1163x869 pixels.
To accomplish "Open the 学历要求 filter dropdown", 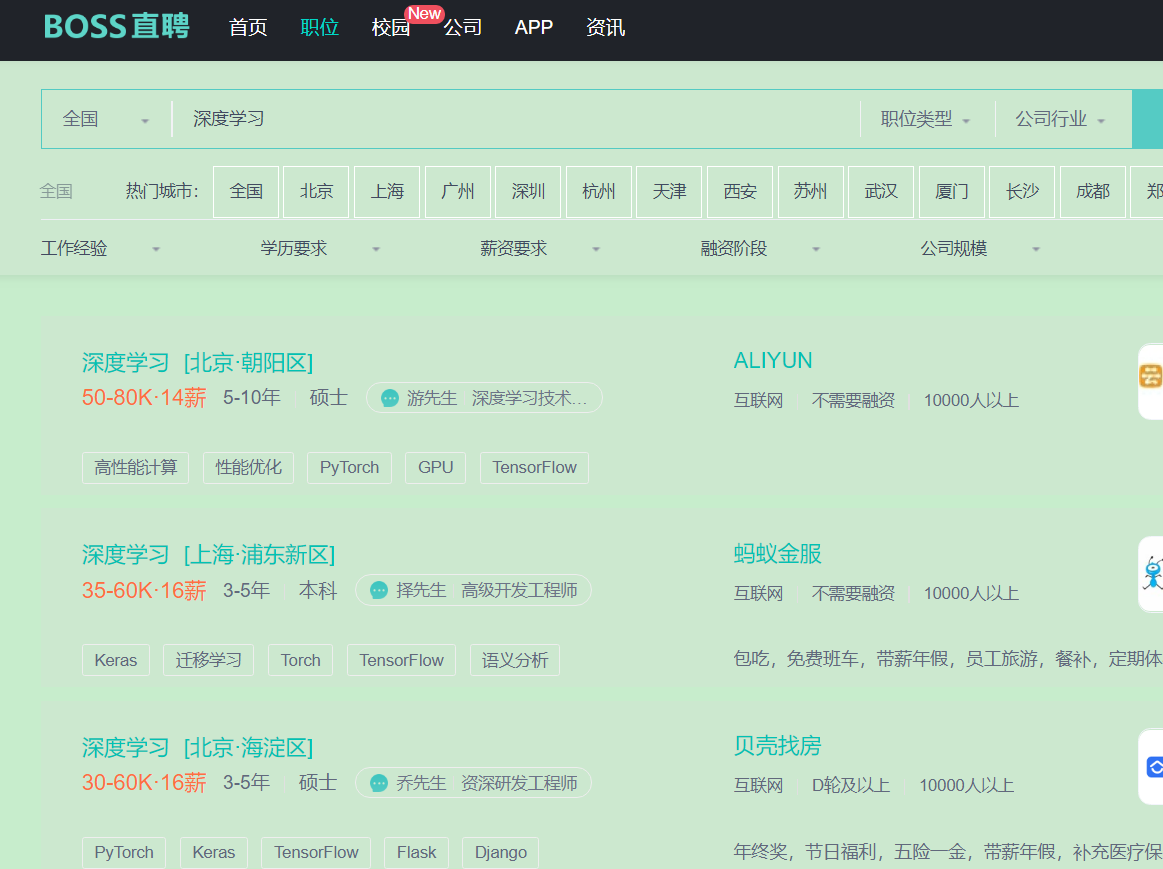I will click(x=320, y=248).
